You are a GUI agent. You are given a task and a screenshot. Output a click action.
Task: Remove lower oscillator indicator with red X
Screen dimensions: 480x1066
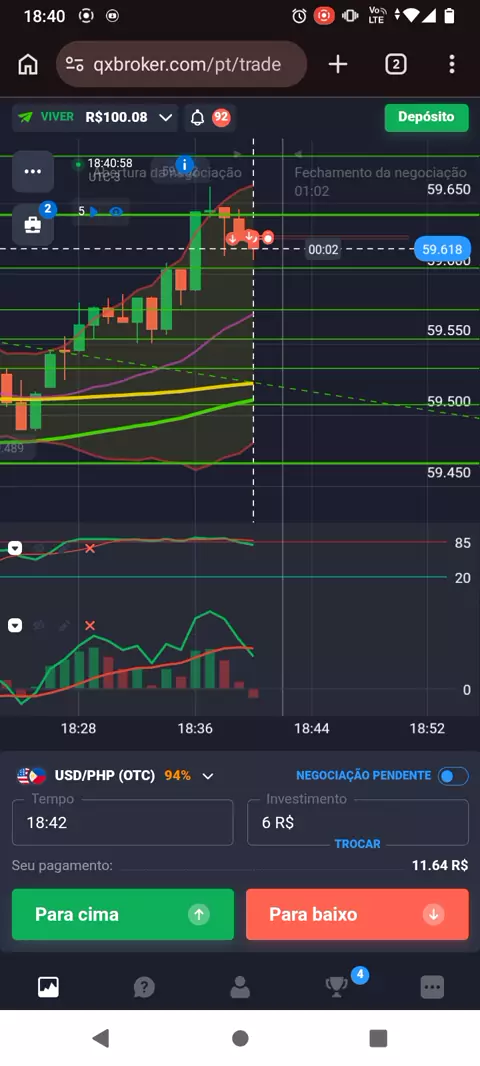90,625
